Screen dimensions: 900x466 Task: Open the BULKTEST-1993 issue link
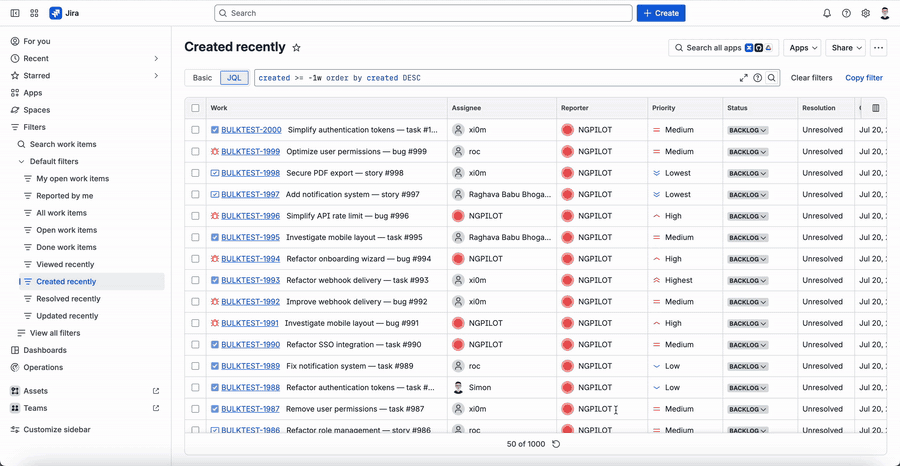250,280
